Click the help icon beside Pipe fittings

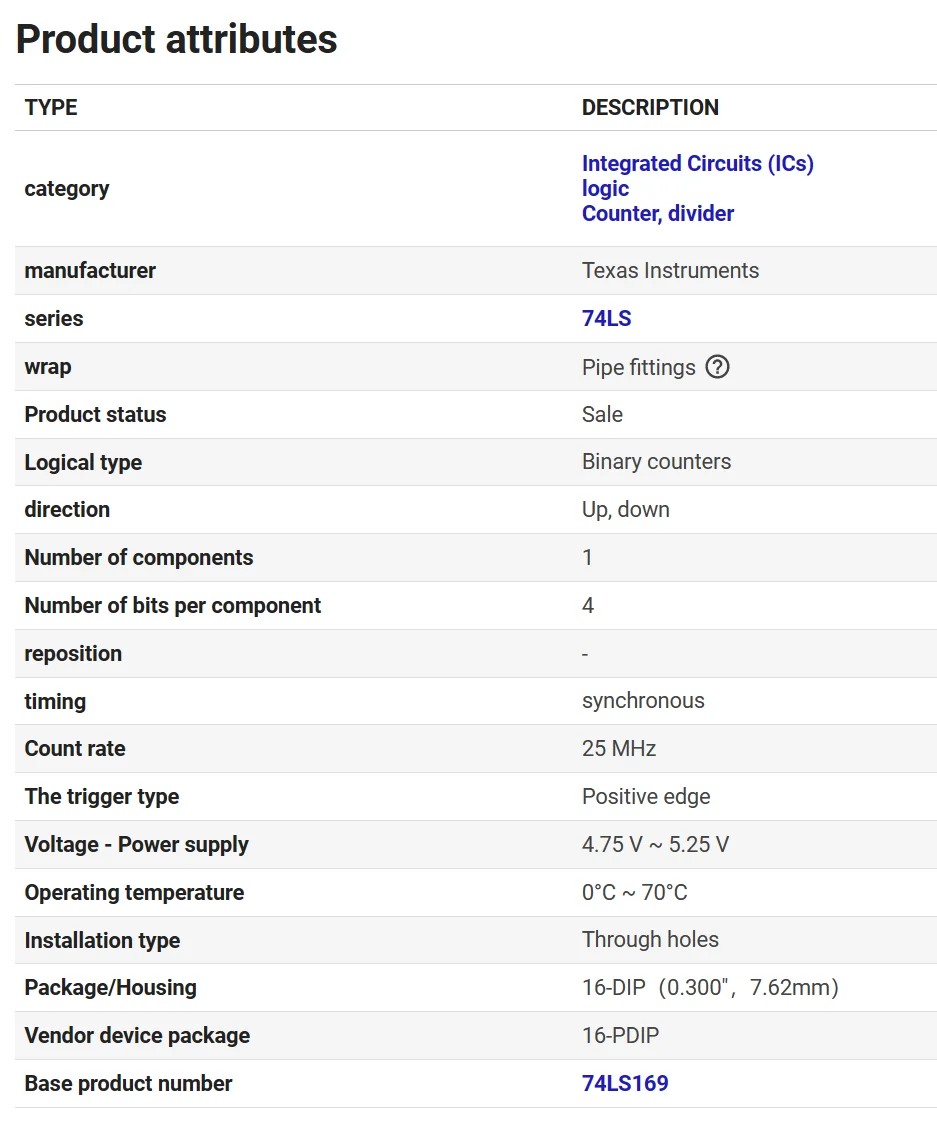click(717, 367)
